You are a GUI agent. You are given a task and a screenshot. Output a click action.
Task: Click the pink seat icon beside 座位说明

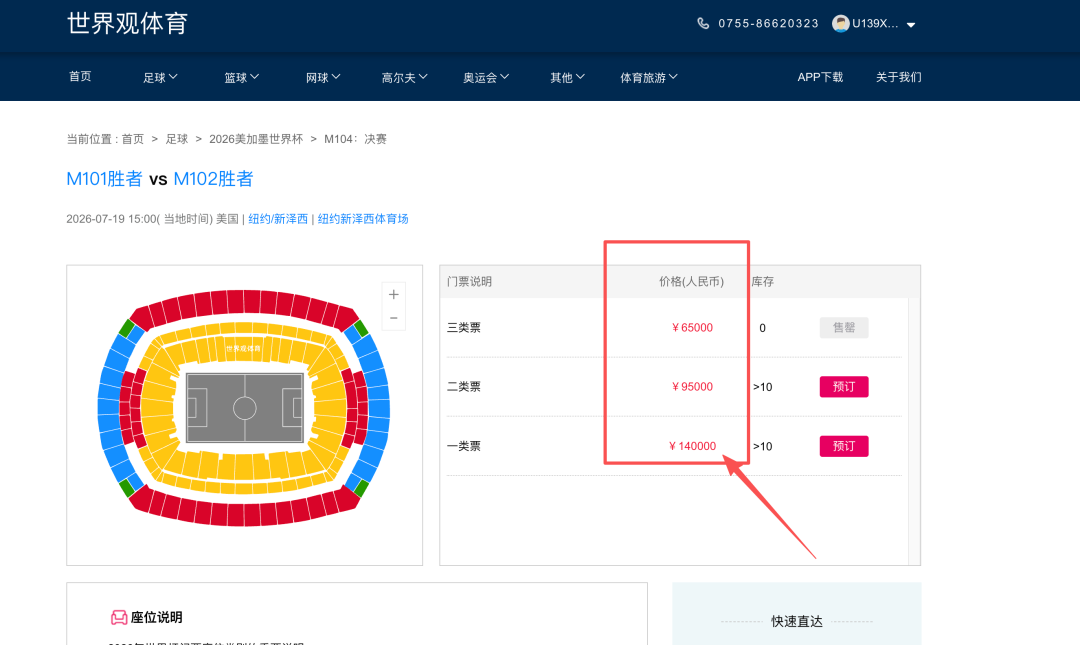pos(119,618)
